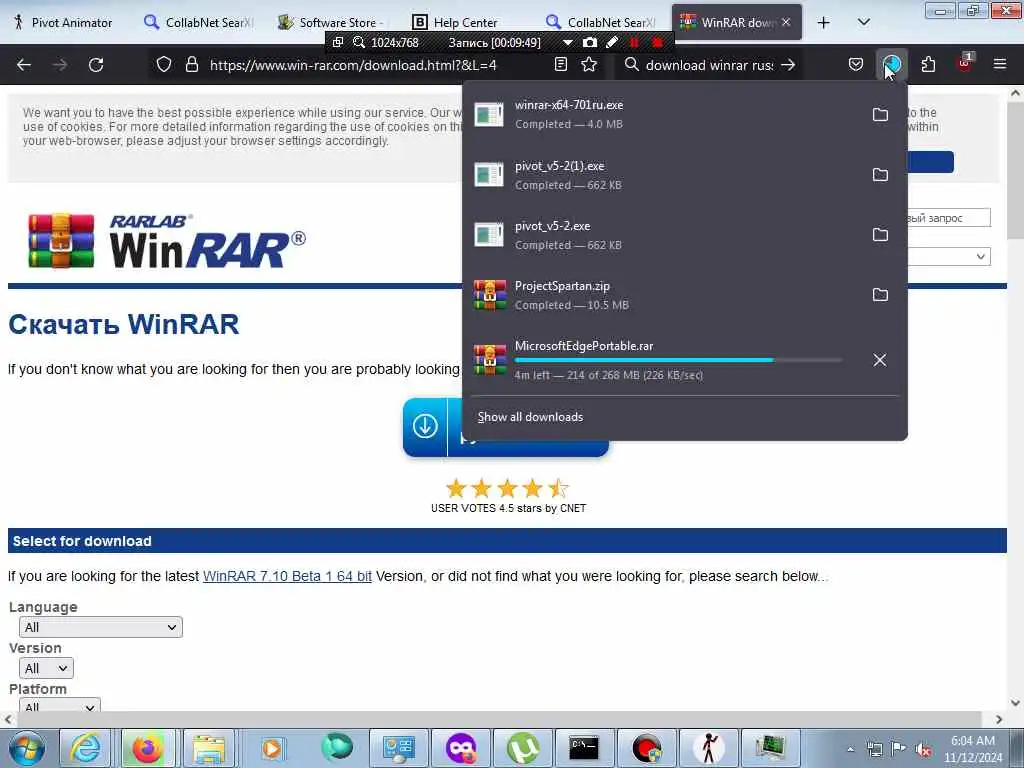The width and height of the screenshot is (1024, 768).
Task: Expand the Language dropdown
Action: click(101, 627)
